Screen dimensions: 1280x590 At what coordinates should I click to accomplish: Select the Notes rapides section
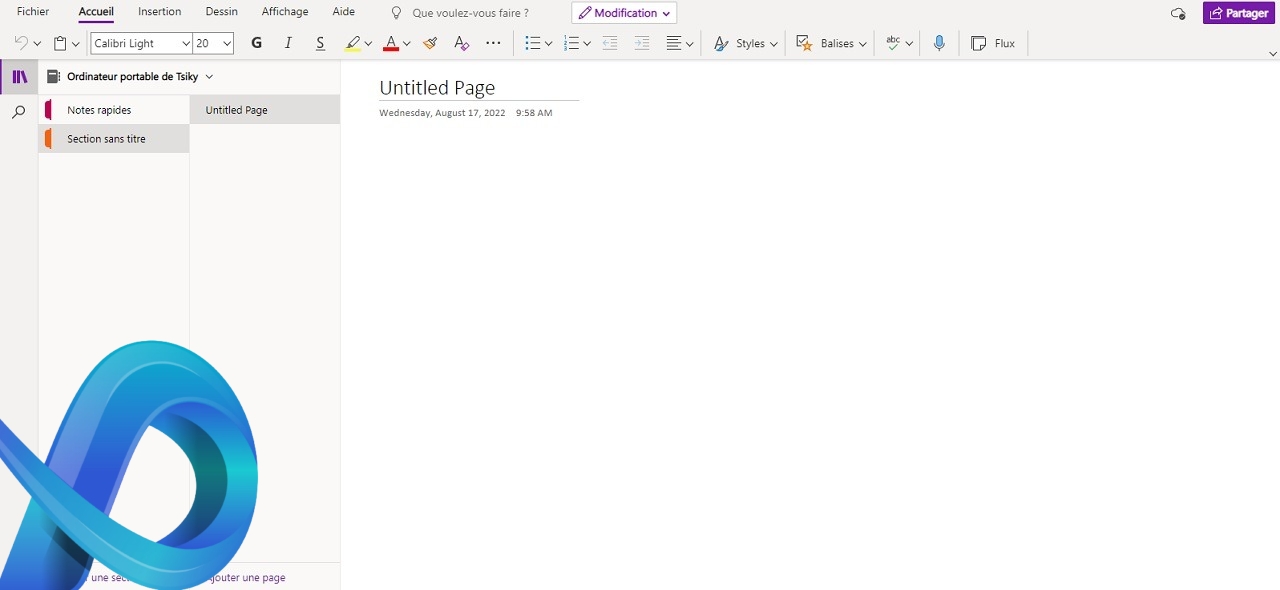coord(114,110)
